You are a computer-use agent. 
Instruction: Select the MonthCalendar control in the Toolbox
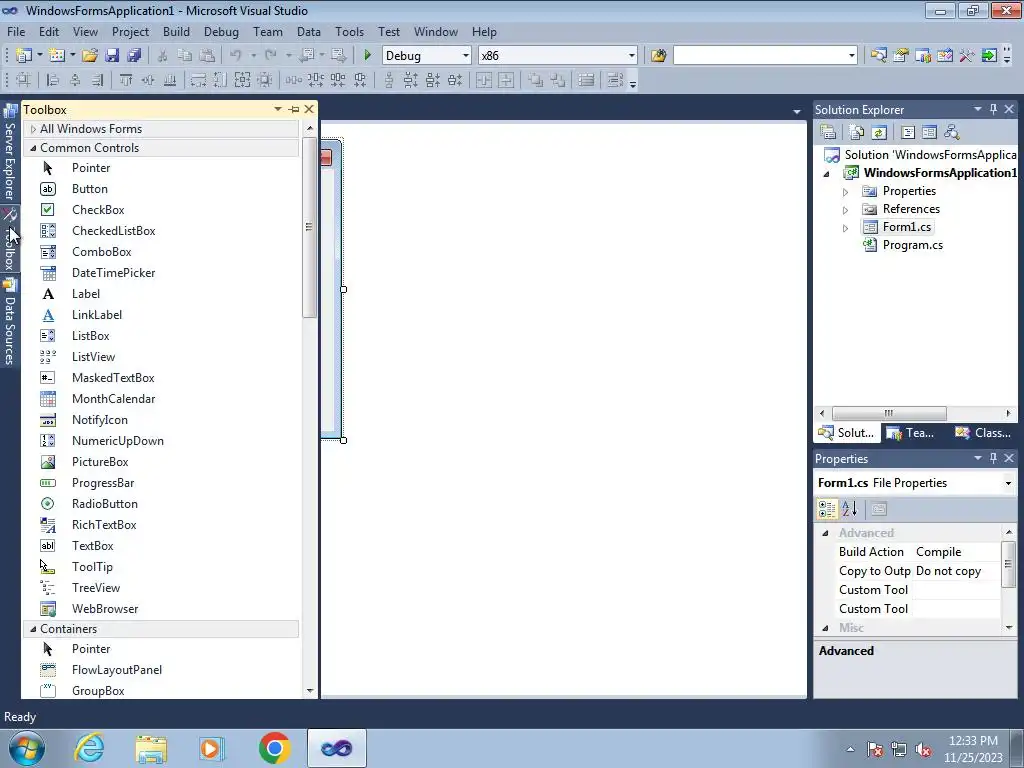pyautogui.click(x=161, y=399)
